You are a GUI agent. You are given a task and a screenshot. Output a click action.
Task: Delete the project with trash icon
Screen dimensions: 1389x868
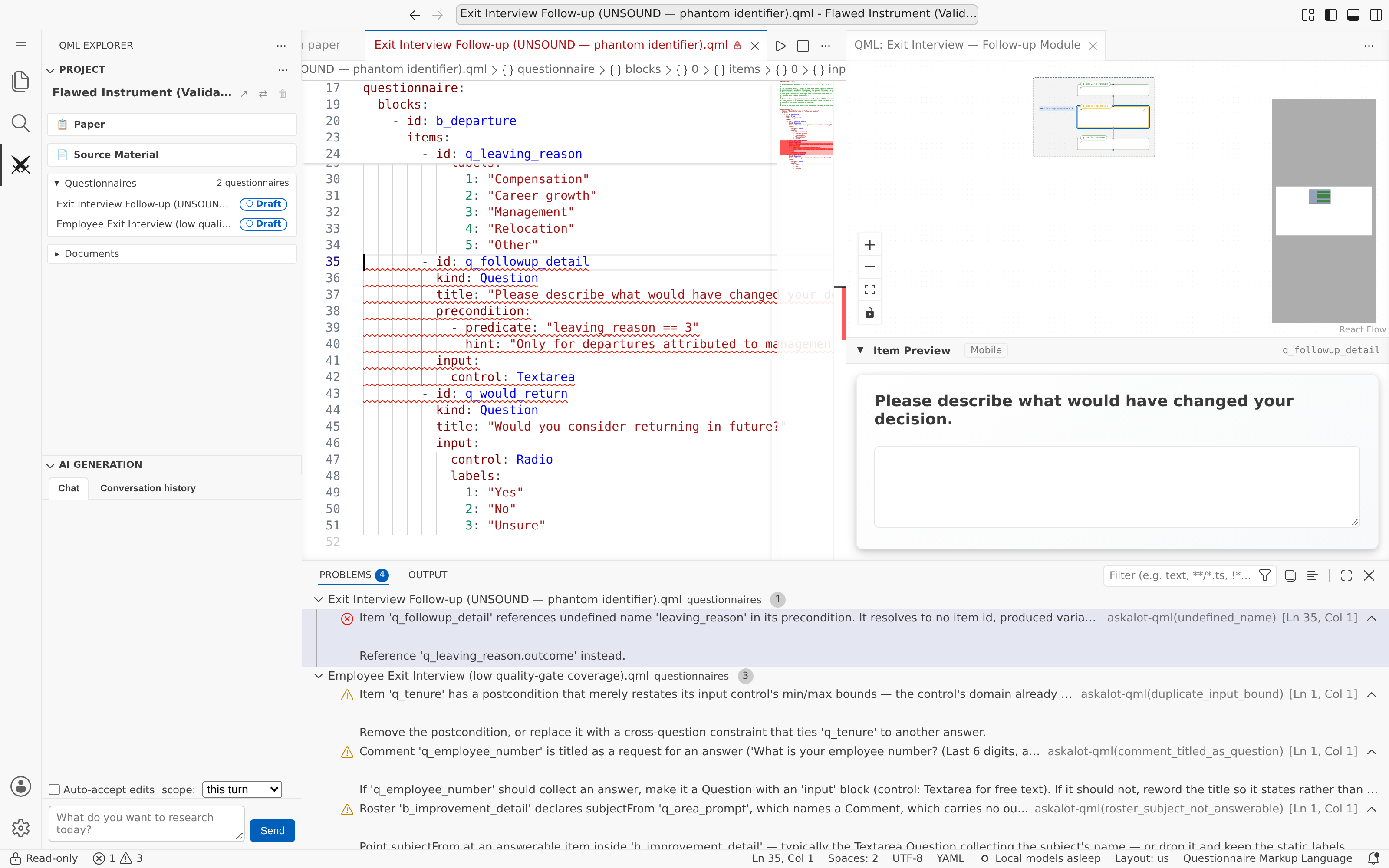pos(283,94)
